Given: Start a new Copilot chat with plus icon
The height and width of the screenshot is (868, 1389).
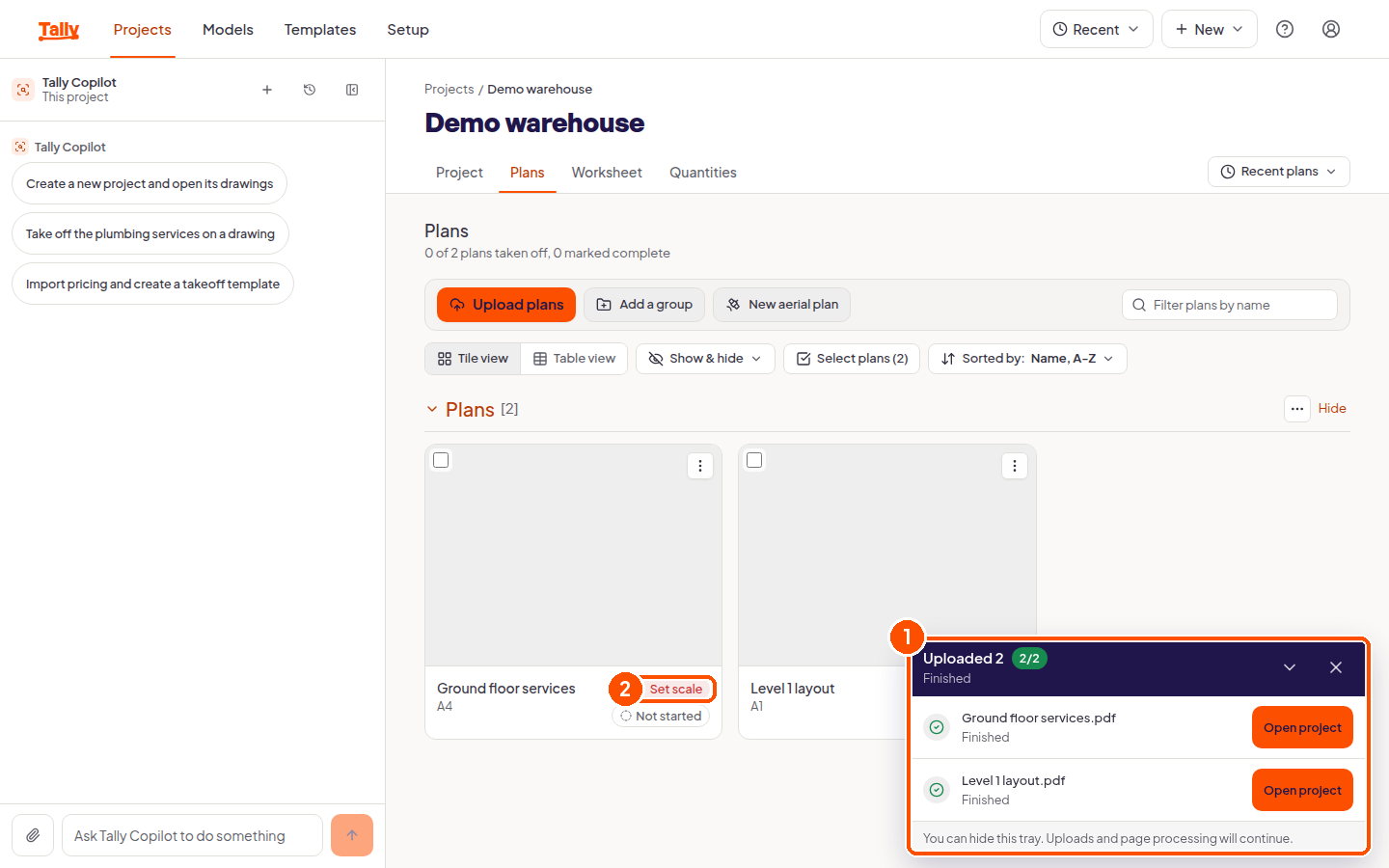Looking at the screenshot, I should coord(267,90).
